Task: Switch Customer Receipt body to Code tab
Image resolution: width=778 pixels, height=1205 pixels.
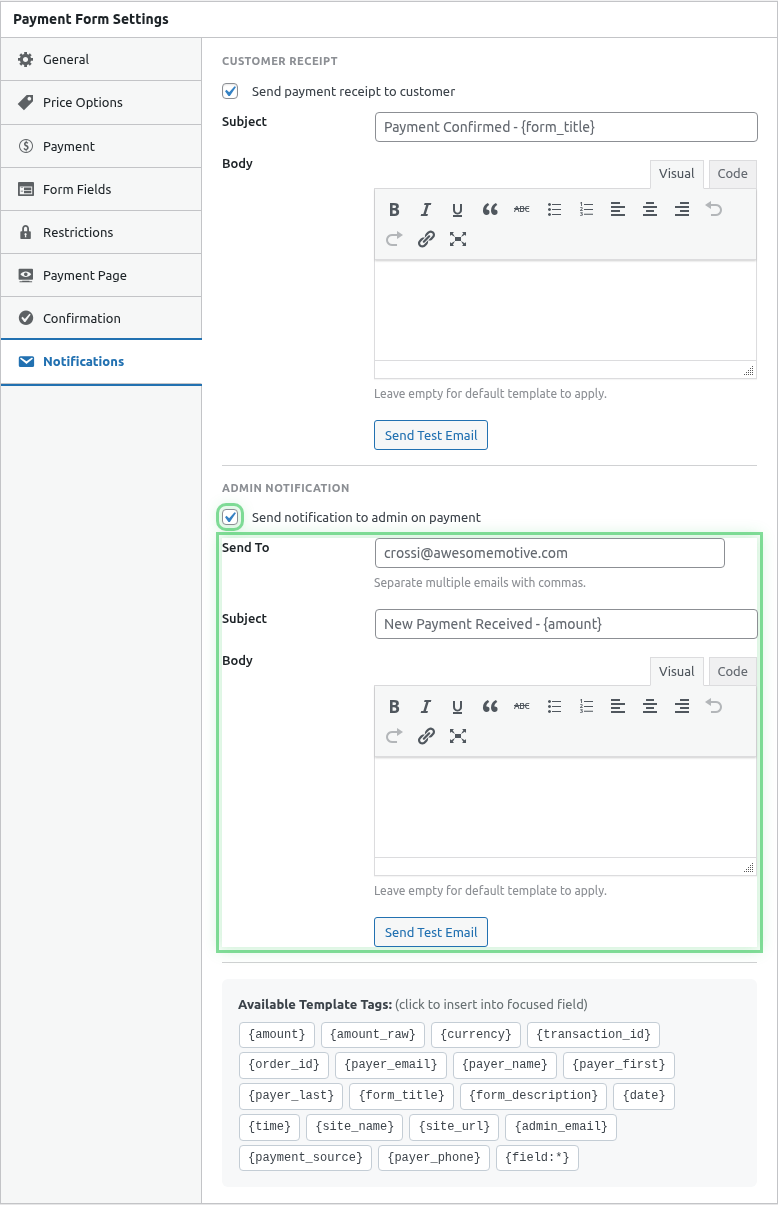Action: (x=733, y=174)
